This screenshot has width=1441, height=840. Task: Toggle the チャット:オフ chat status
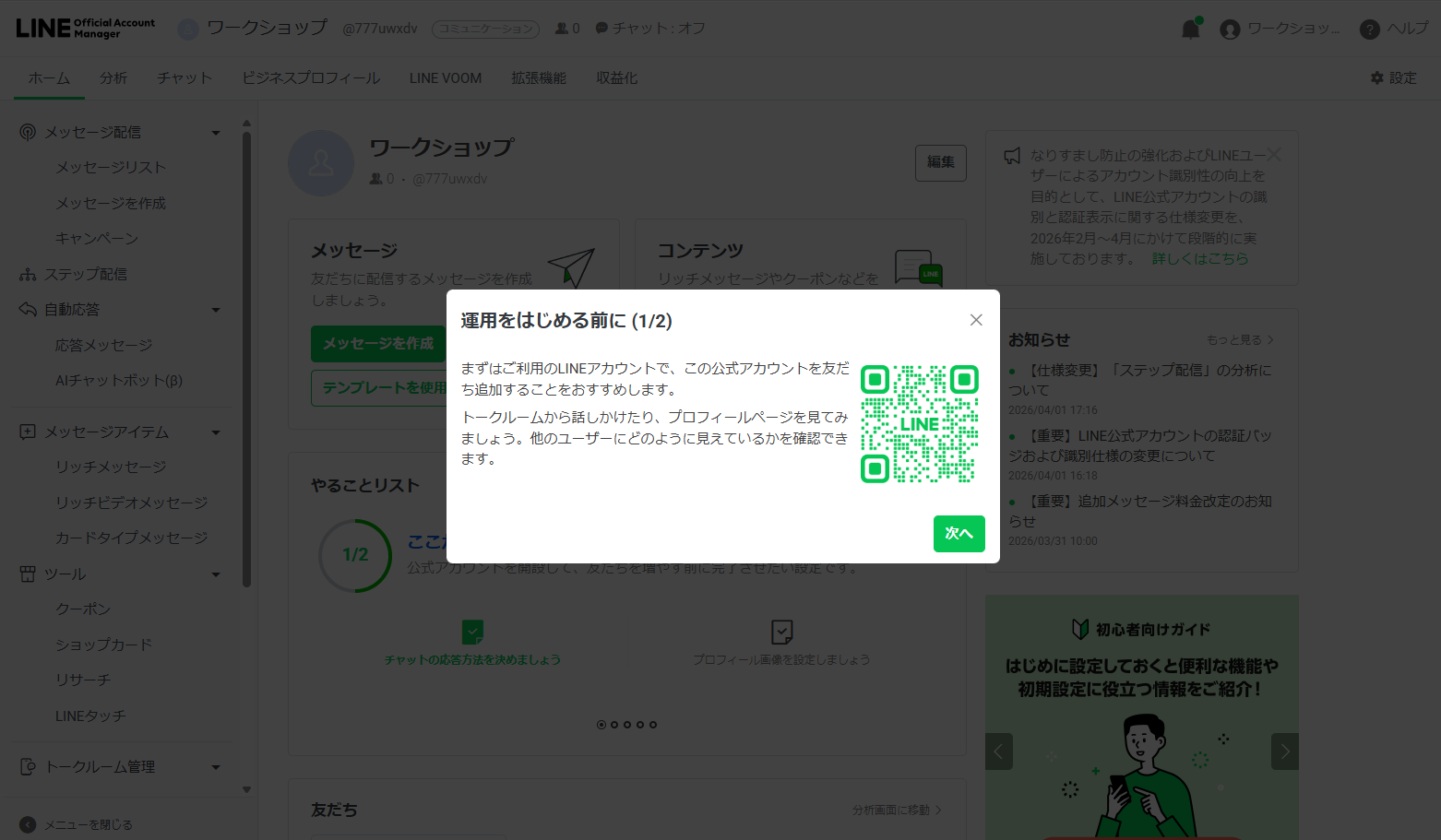(x=650, y=28)
